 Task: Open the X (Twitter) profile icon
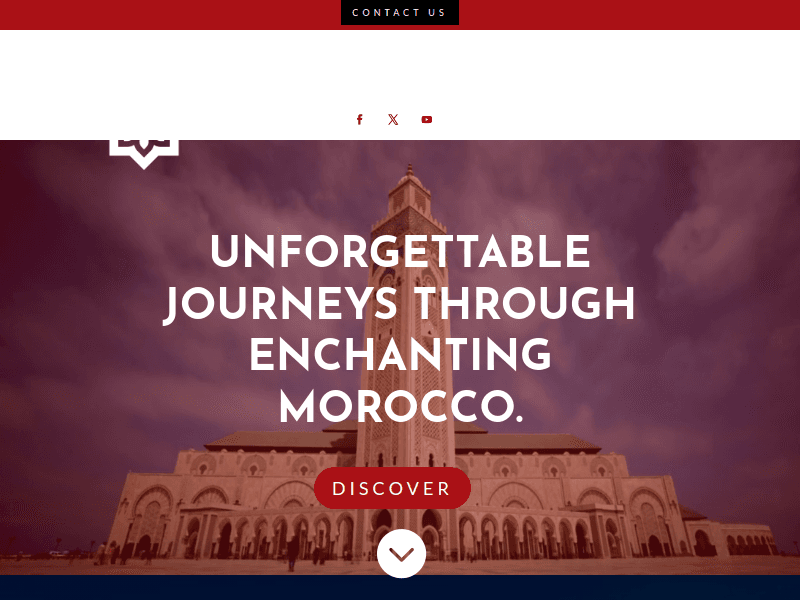point(393,119)
